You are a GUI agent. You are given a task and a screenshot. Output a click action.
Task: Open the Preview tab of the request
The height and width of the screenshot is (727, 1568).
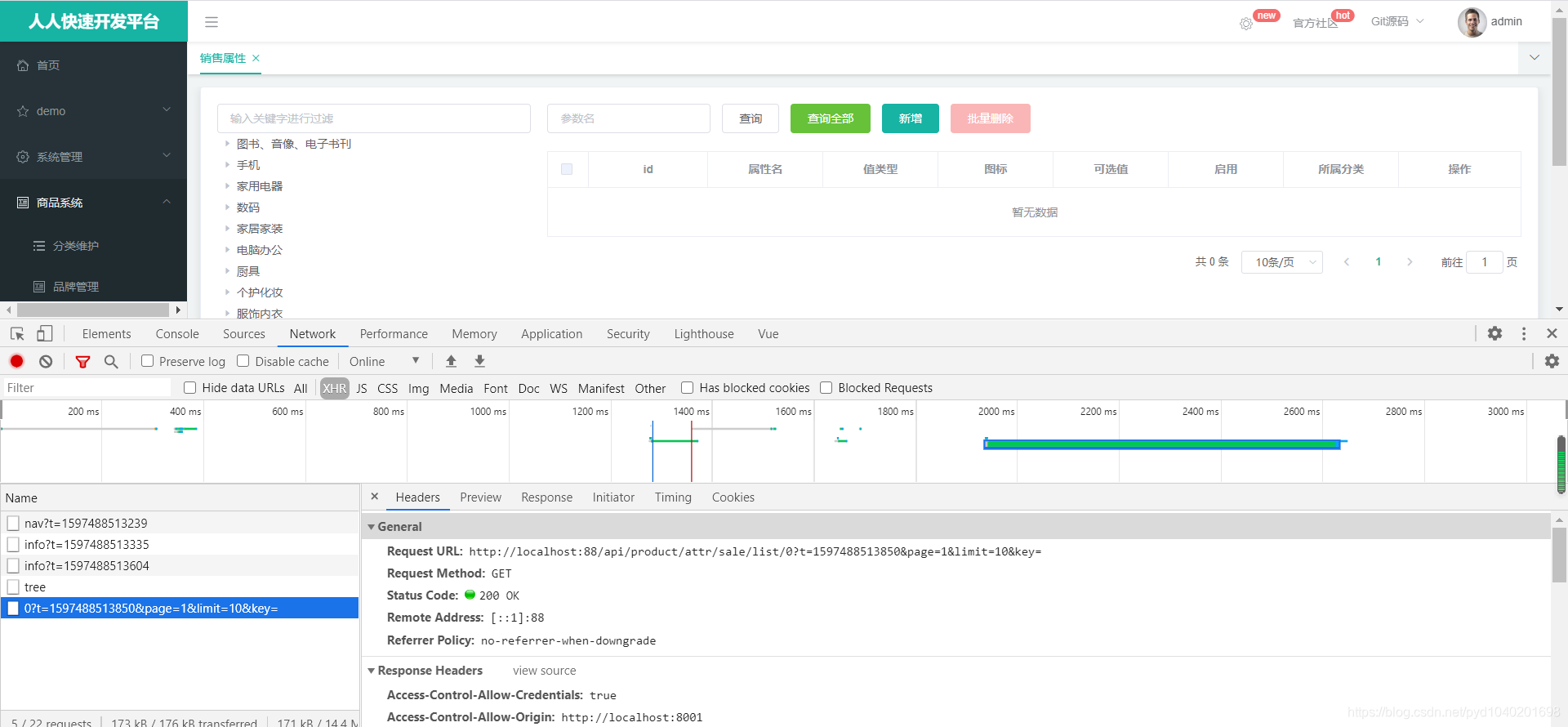pyautogui.click(x=480, y=497)
